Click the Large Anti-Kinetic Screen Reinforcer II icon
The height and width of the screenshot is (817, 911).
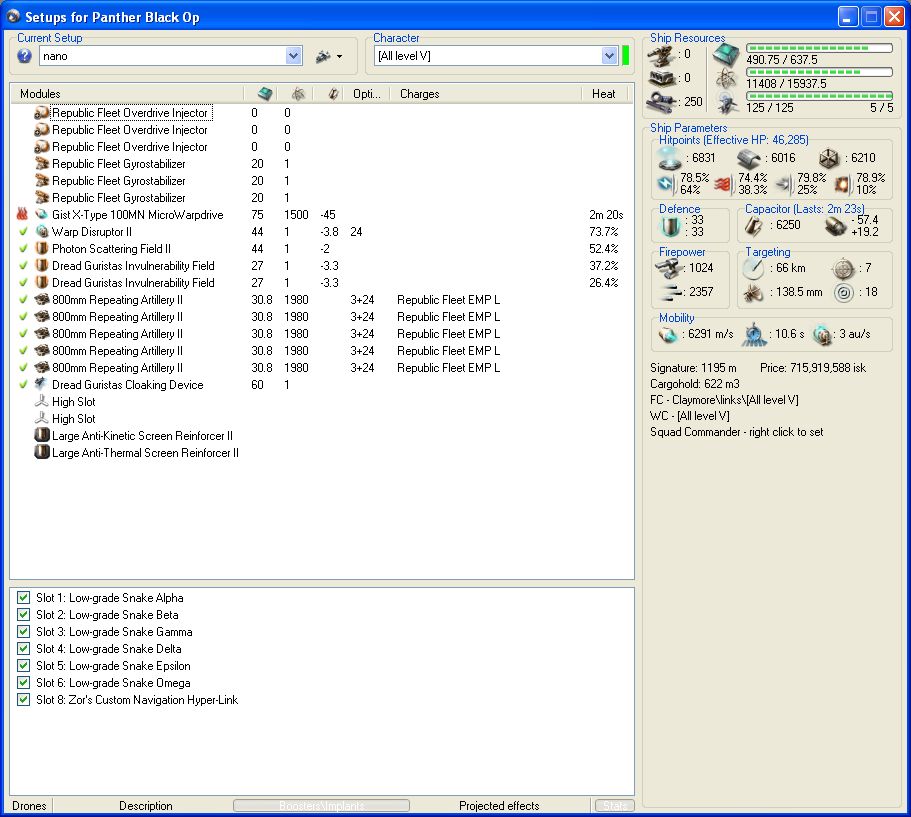pyautogui.click(x=42, y=435)
